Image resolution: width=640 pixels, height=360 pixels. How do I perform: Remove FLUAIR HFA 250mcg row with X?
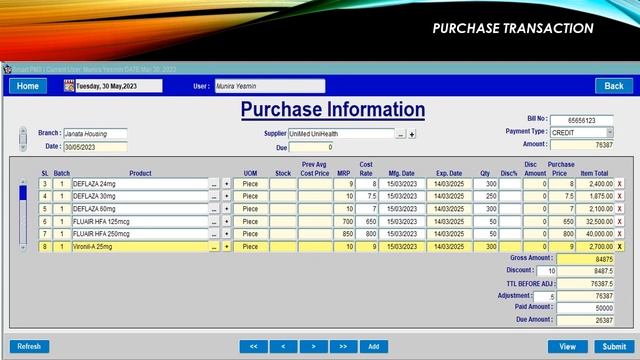click(x=619, y=234)
